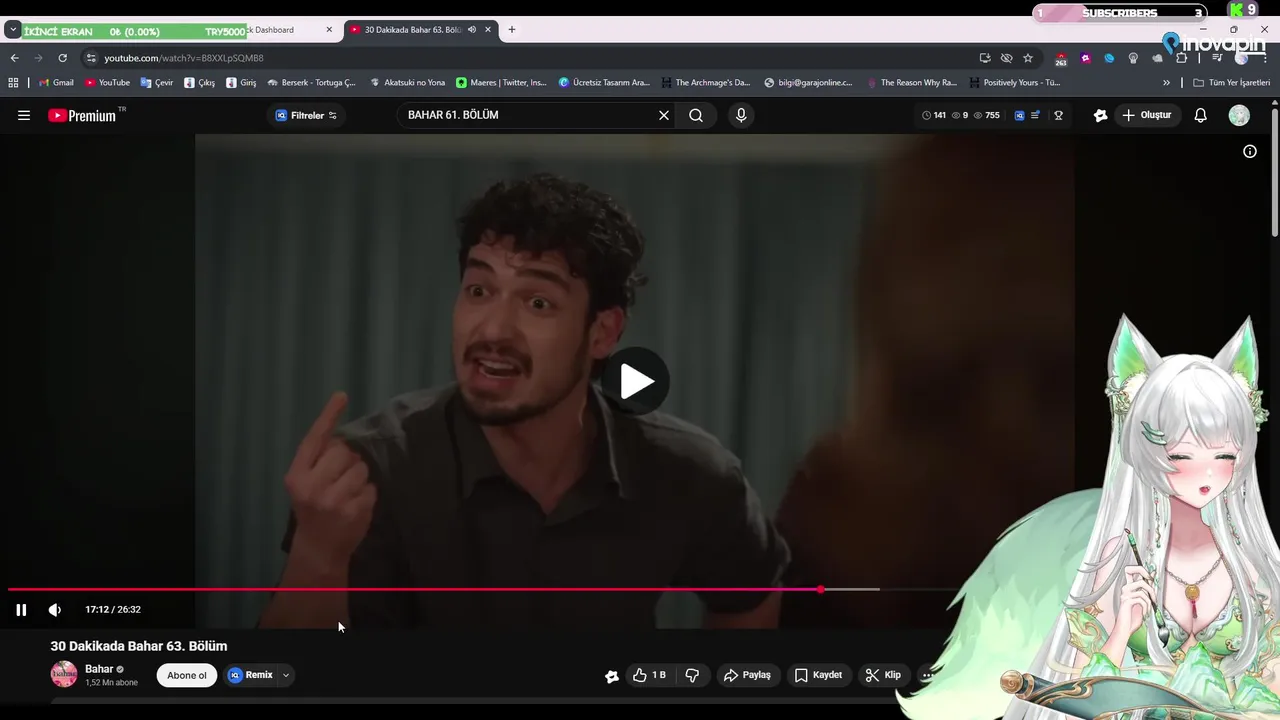Mute tab via audio speaker icon
1280x720 pixels.
[x=472, y=30]
